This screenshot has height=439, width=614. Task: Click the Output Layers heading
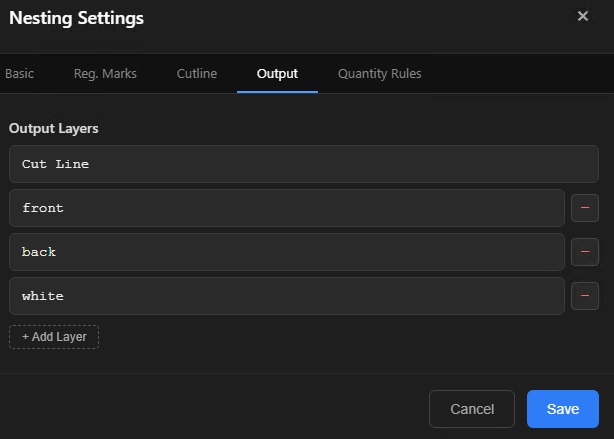[x=54, y=128]
